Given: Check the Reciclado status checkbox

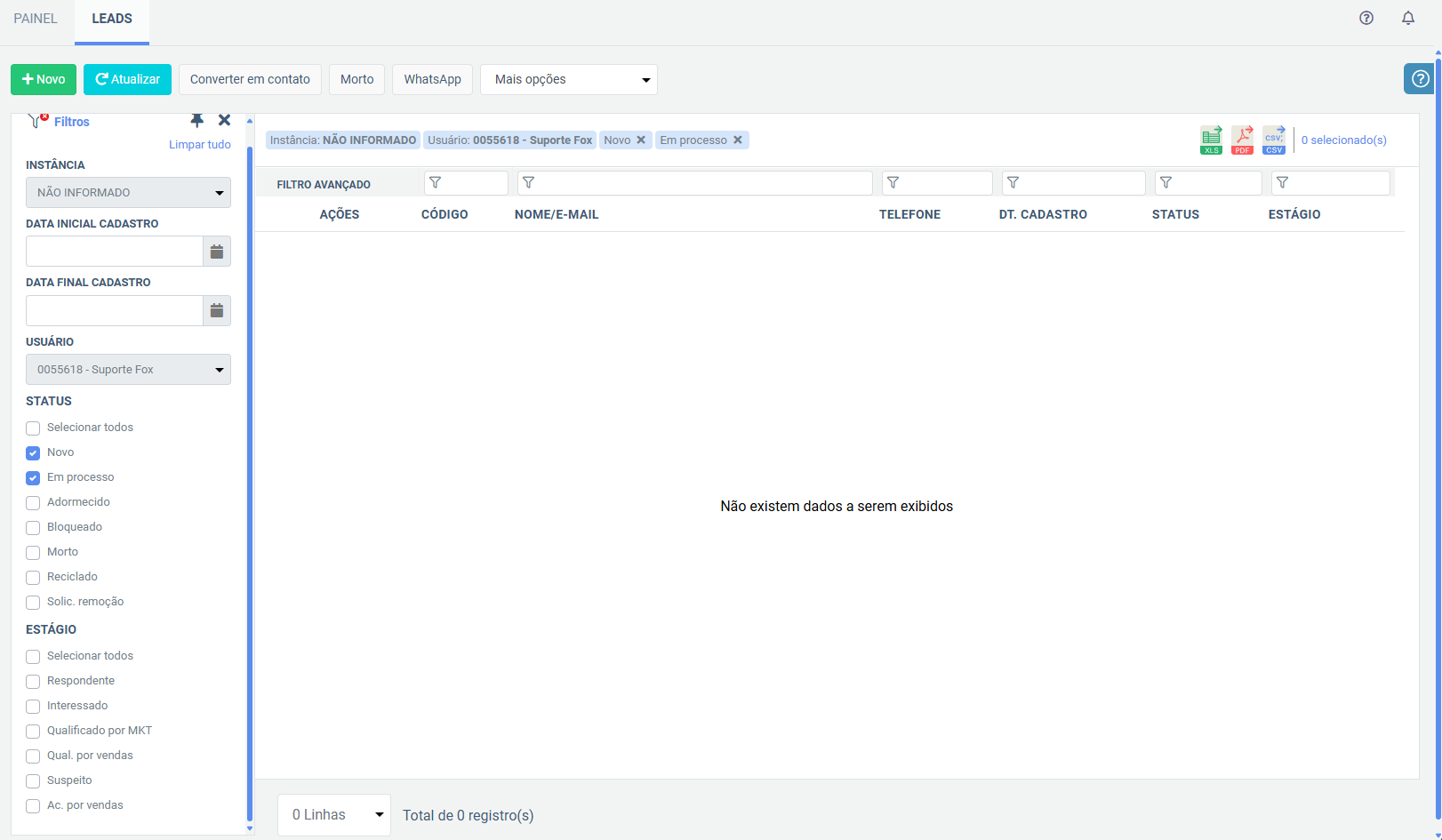Looking at the screenshot, I should [x=33, y=578].
